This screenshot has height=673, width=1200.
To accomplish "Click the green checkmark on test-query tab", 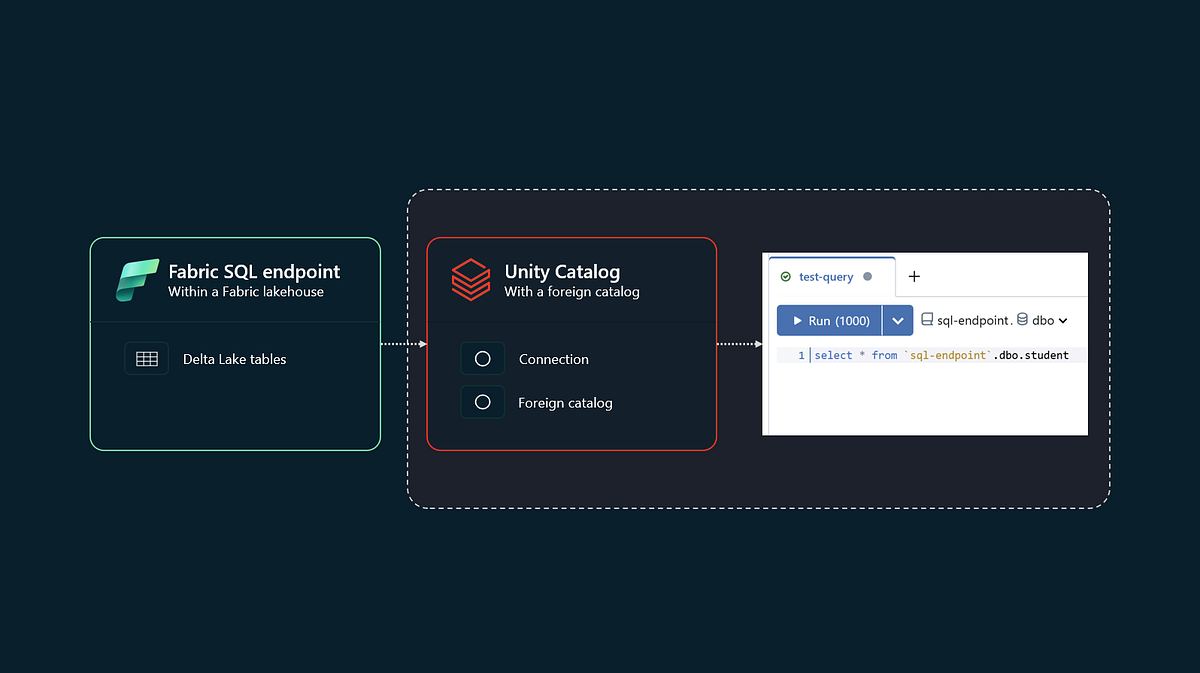I will [x=785, y=277].
